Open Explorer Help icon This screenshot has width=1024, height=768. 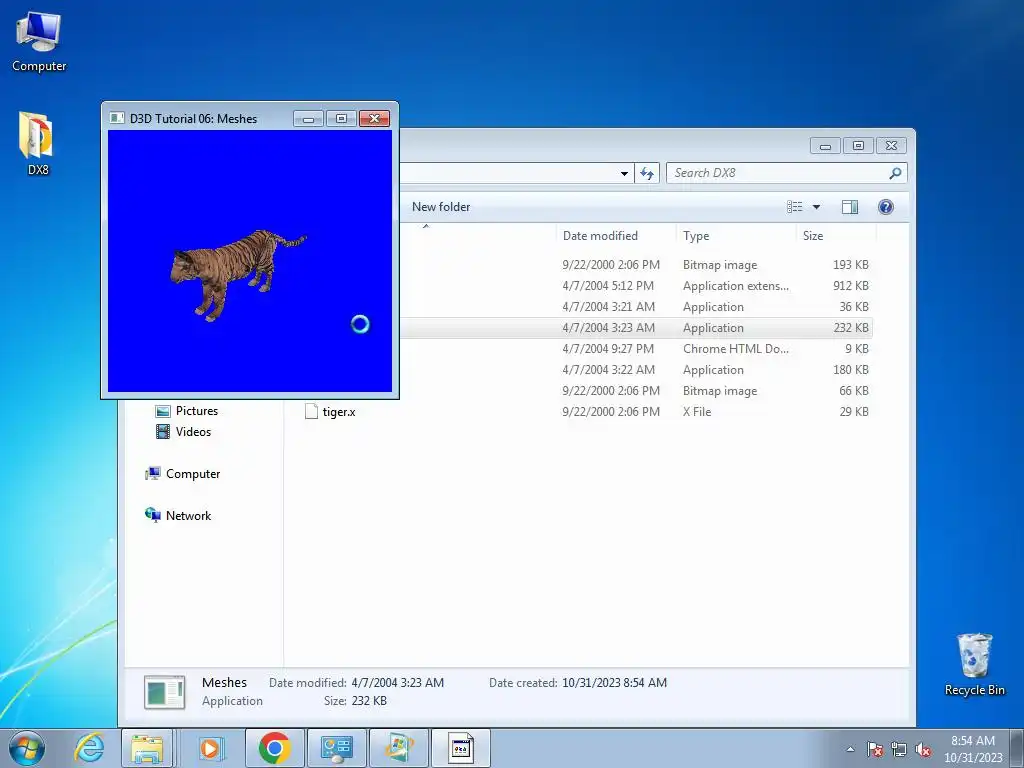click(x=886, y=207)
